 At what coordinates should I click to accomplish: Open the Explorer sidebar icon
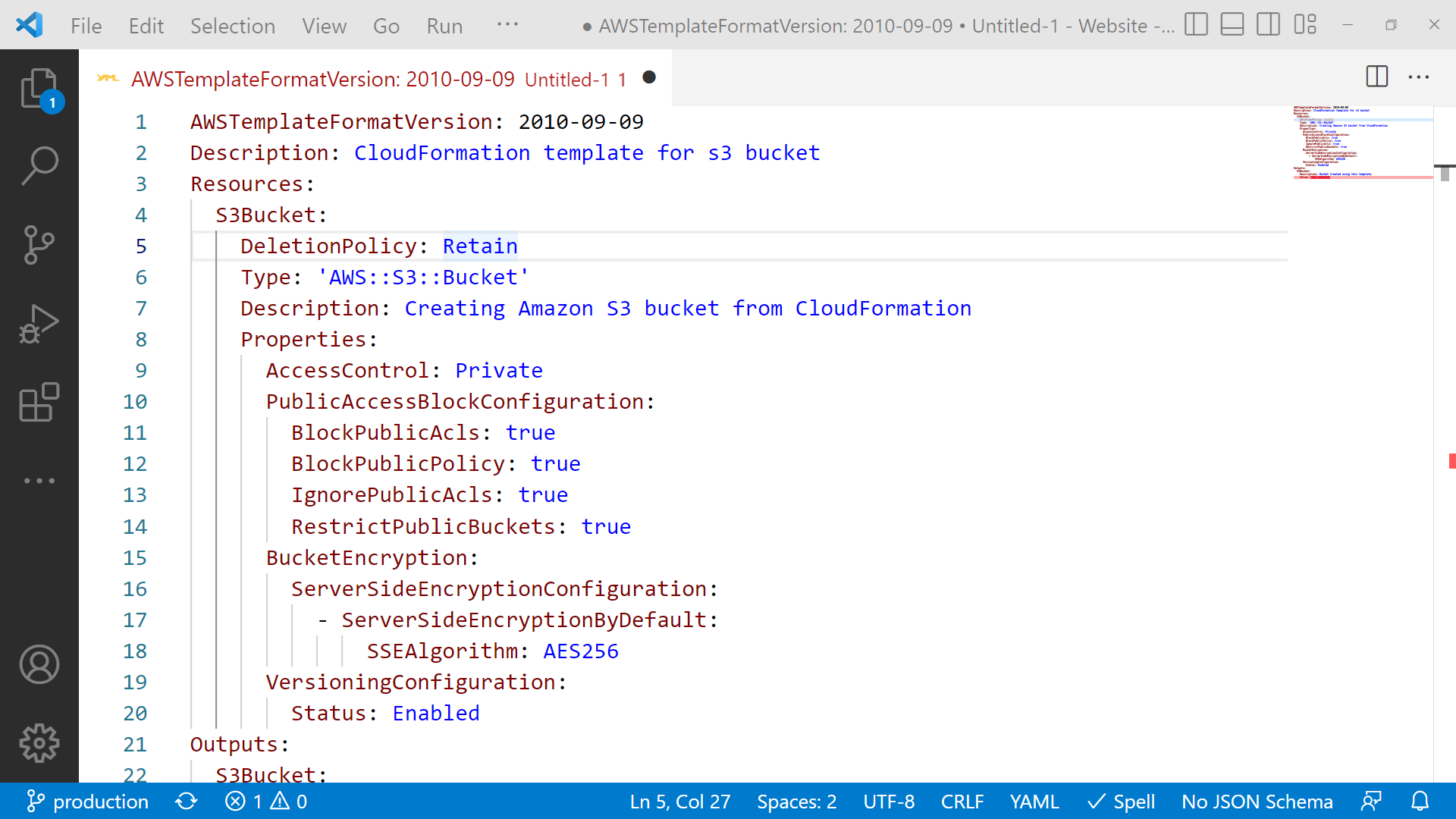click(x=39, y=89)
